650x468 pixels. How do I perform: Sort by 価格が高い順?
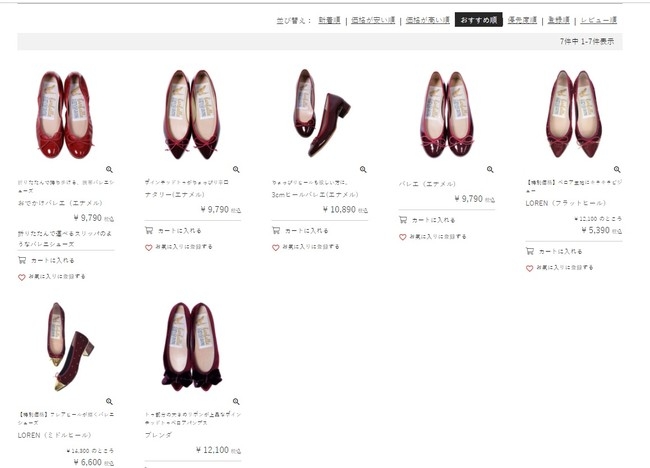pyautogui.click(x=425, y=20)
